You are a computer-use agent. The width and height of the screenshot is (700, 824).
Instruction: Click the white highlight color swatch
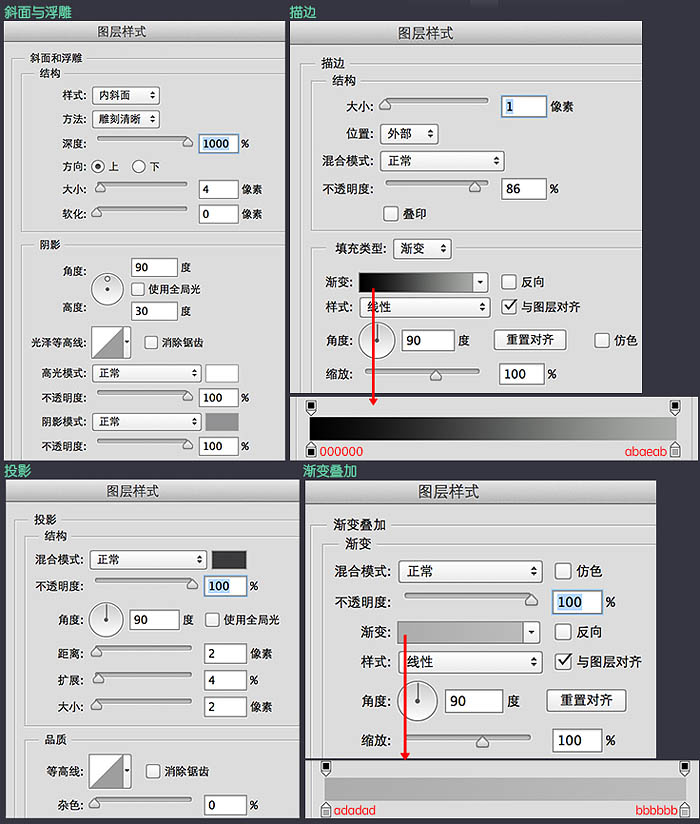click(x=222, y=373)
